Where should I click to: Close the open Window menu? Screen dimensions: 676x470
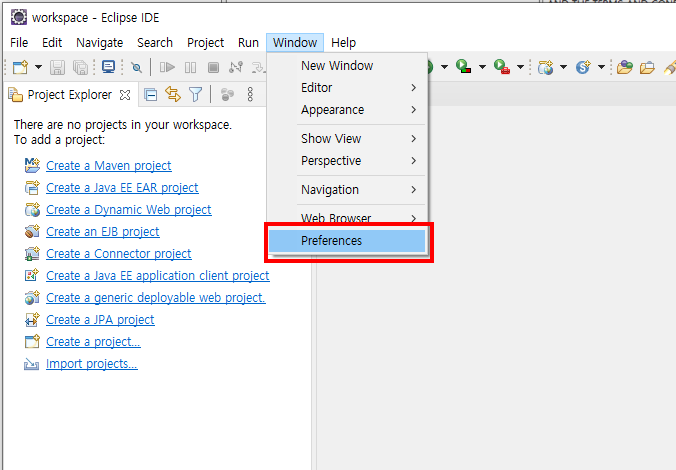coord(295,43)
